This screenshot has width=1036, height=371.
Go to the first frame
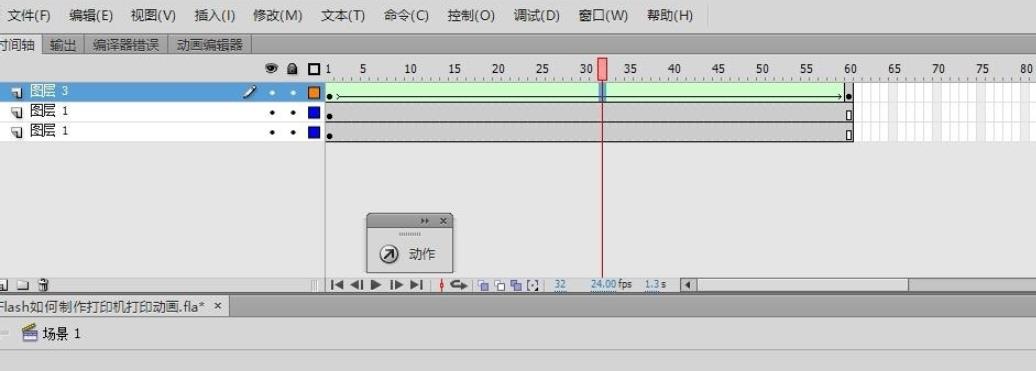[x=337, y=285]
